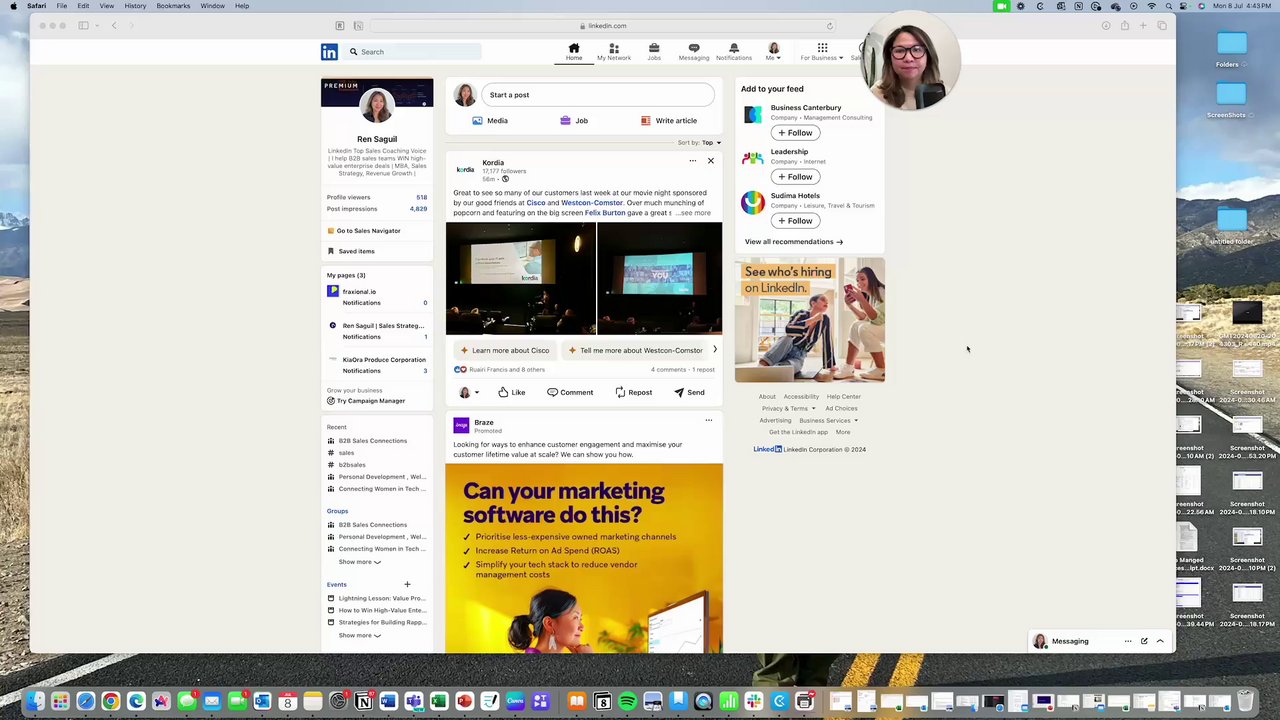Viewport: 1280px width, 720px height.
Task: Click the LinkedIn search field
Action: tap(413, 52)
